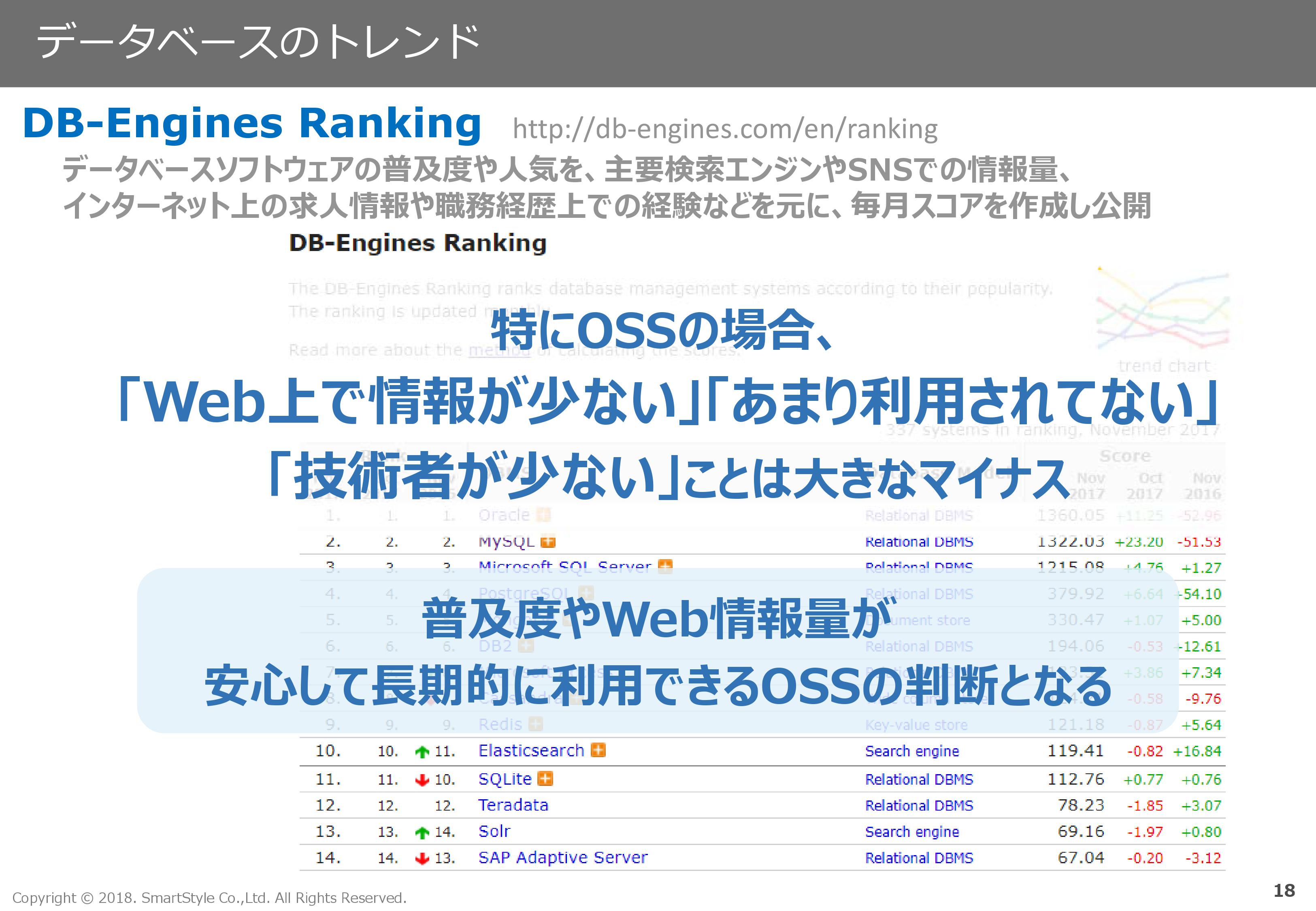The image size is (1316, 911).
Task: Click the +3.07 change in Teradata row
Action: tap(1201, 806)
